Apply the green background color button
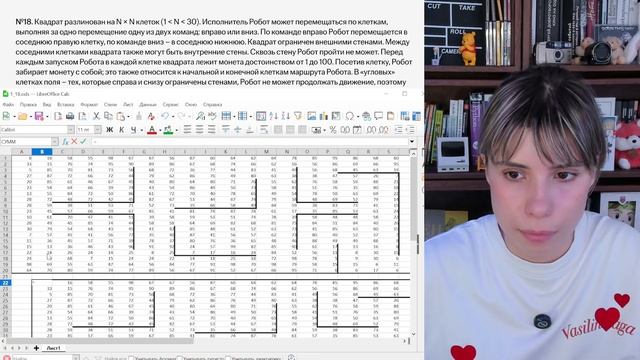 pos(168,130)
